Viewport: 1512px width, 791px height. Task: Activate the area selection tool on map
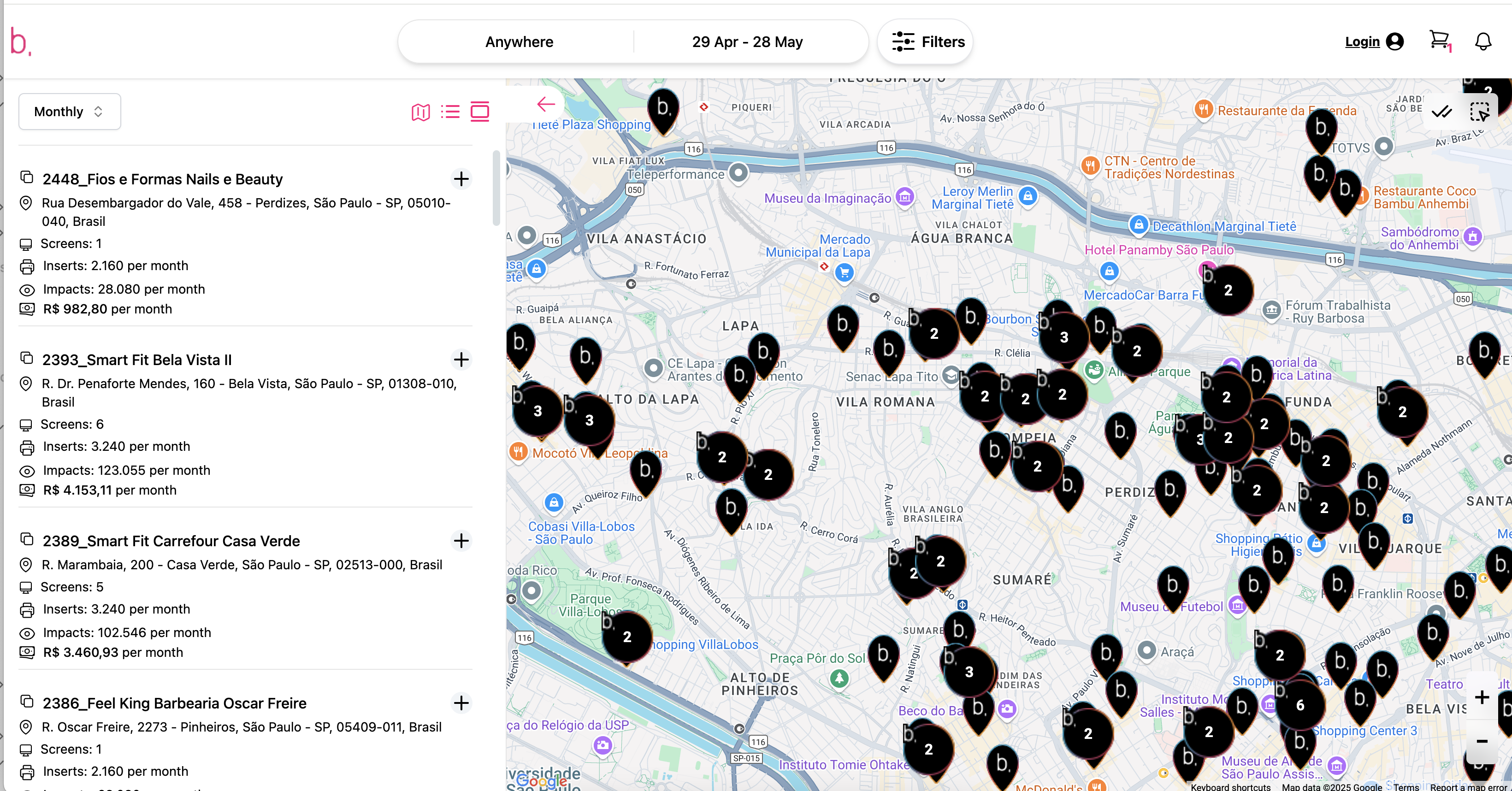click(1479, 111)
